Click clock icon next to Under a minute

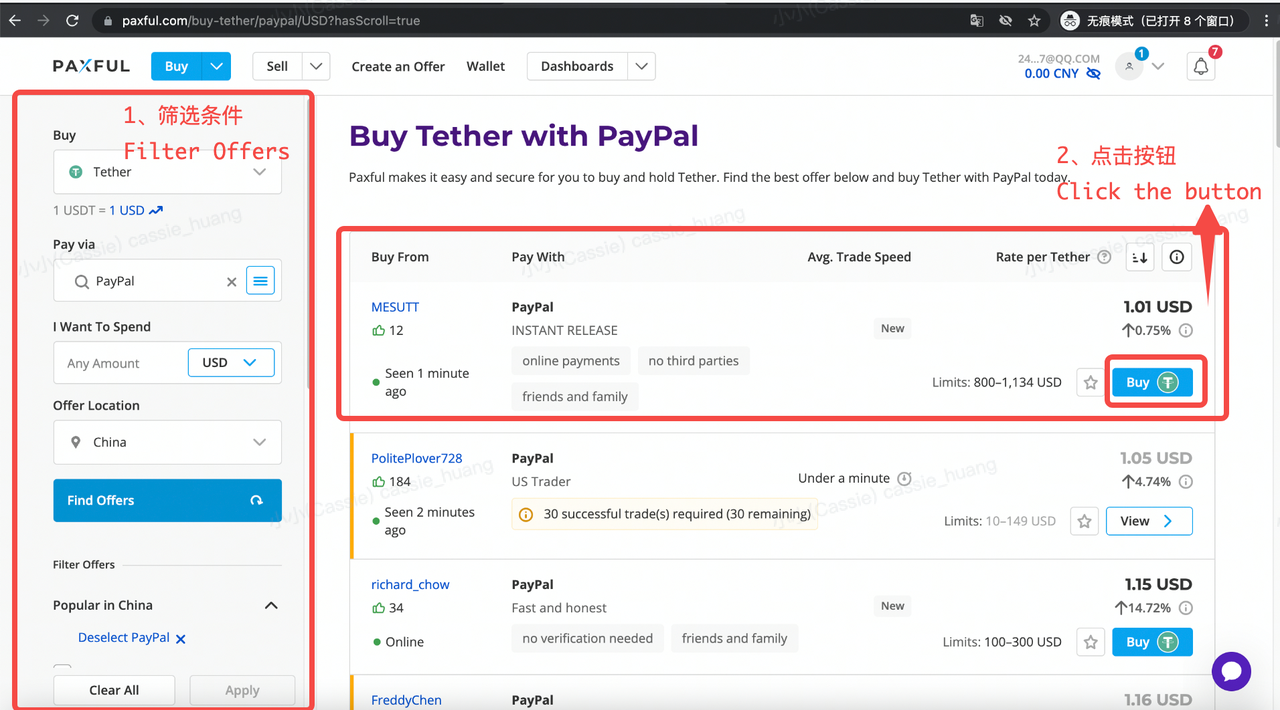(x=904, y=478)
